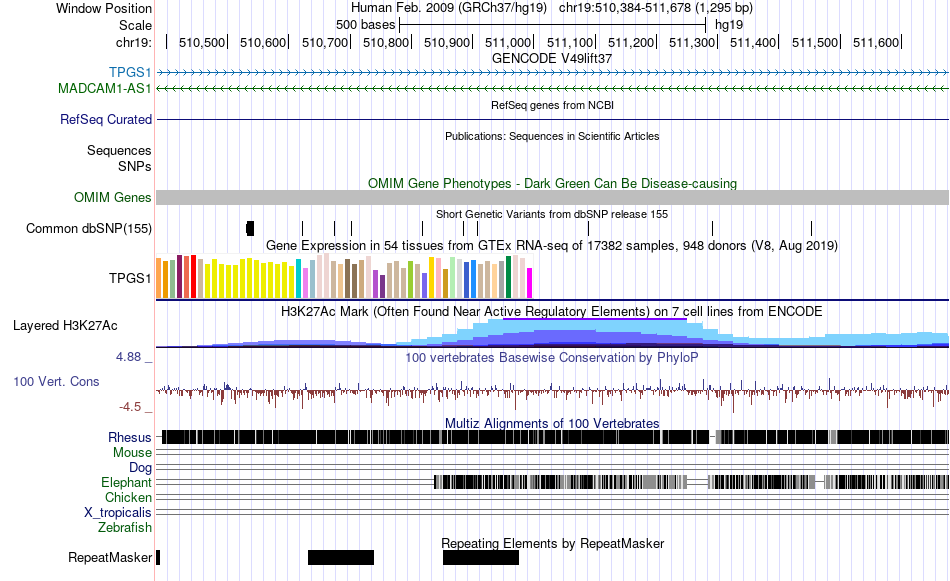The height and width of the screenshot is (581, 950).
Task: Click the X_tropicalis alignment row label
Action: [117, 513]
